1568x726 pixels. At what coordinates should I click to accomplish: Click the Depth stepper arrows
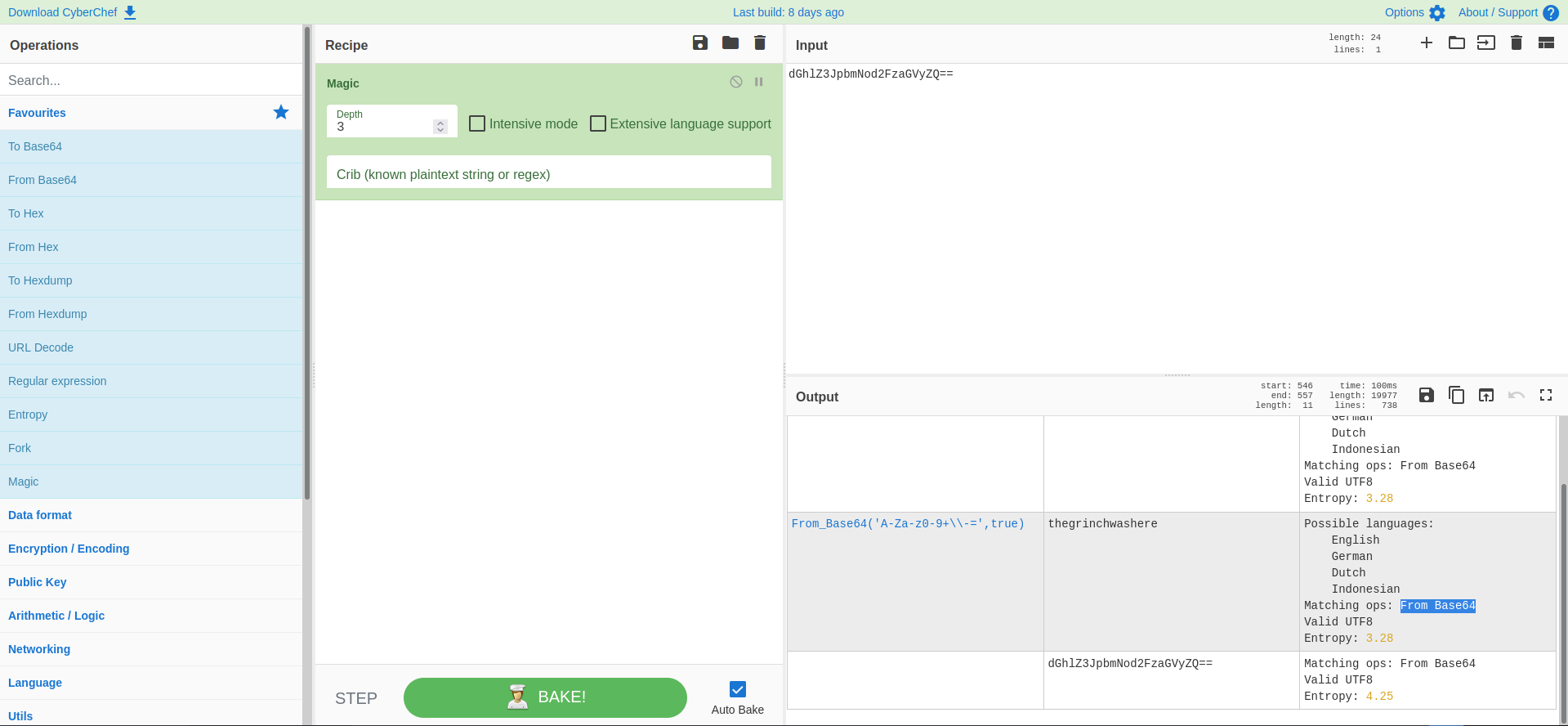pos(440,127)
